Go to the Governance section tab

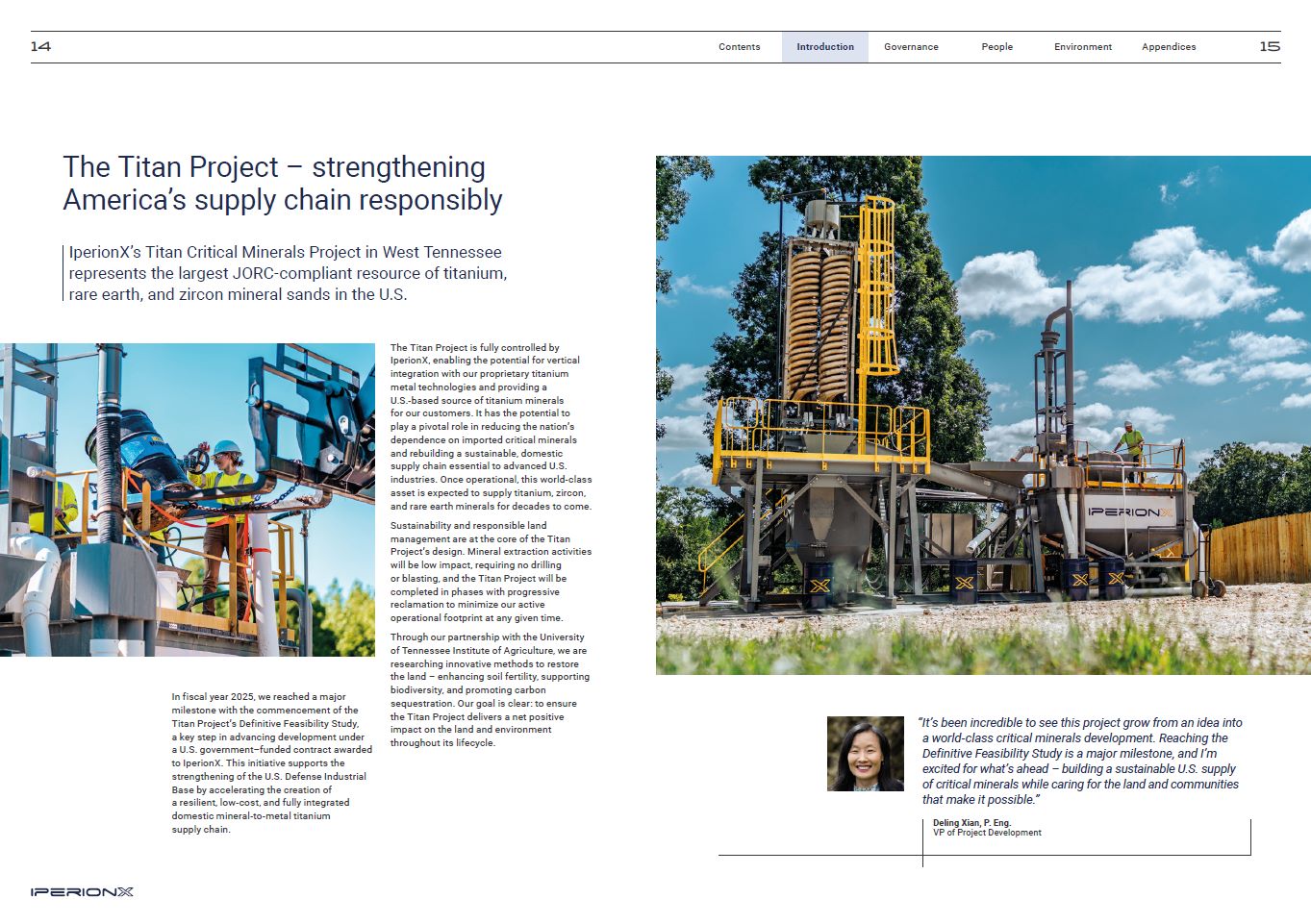[911, 47]
